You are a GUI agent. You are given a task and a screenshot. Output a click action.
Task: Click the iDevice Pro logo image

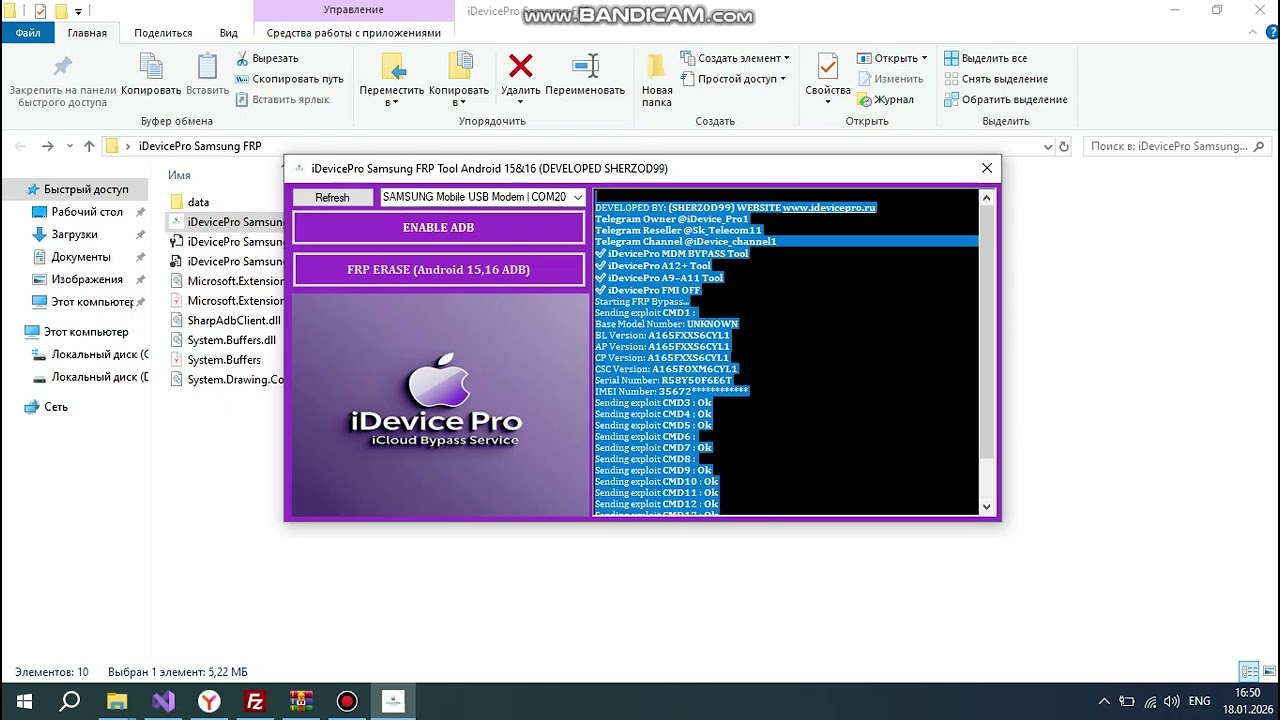pos(438,404)
